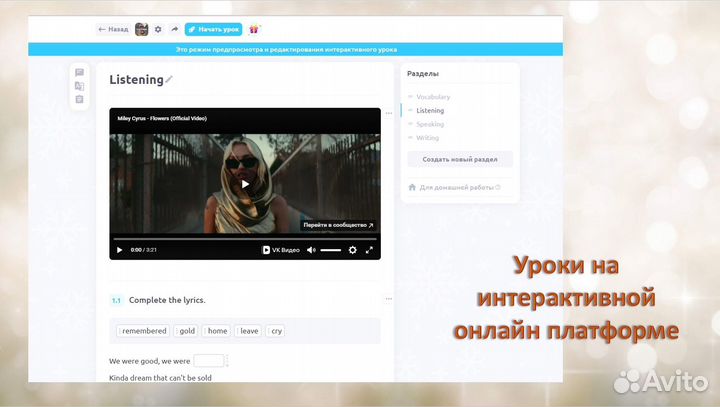Click the 0:00 / 3:21 video time display
The height and width of the screenshot is (407, 720).
click(x=144, y=250)
